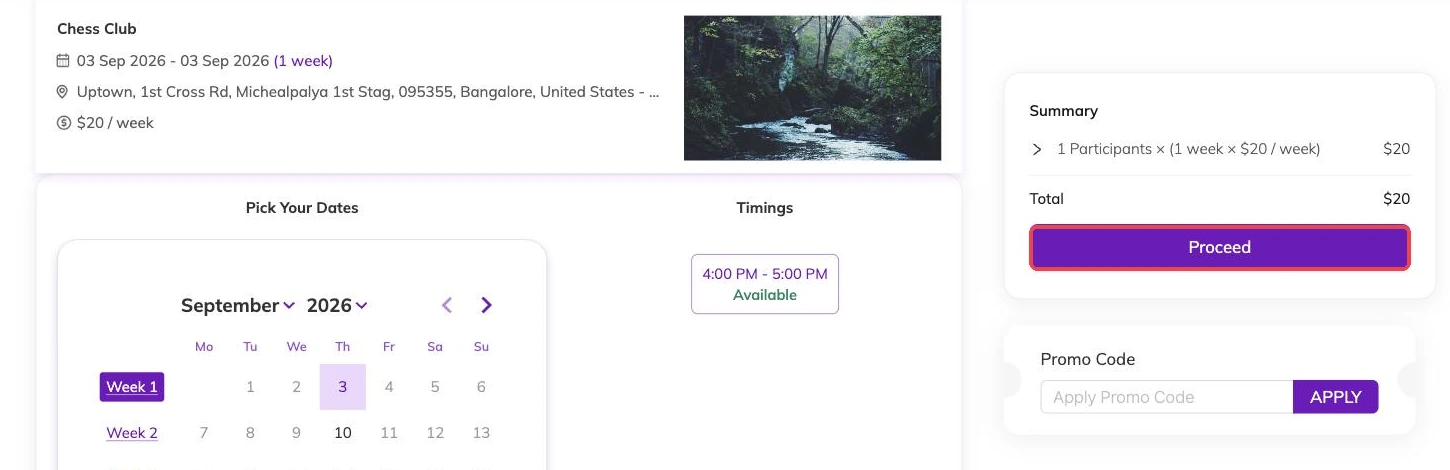Click the Uptown, 1st Cross Rd address text

368,92
